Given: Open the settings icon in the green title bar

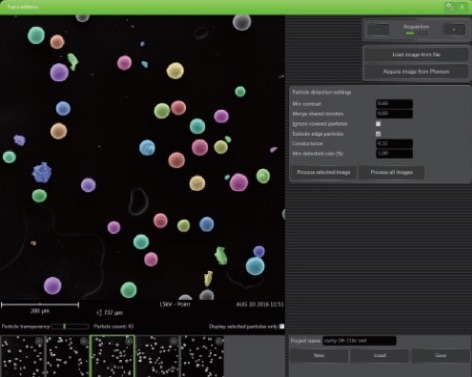Looking at the screenshot, I should 450,6.
